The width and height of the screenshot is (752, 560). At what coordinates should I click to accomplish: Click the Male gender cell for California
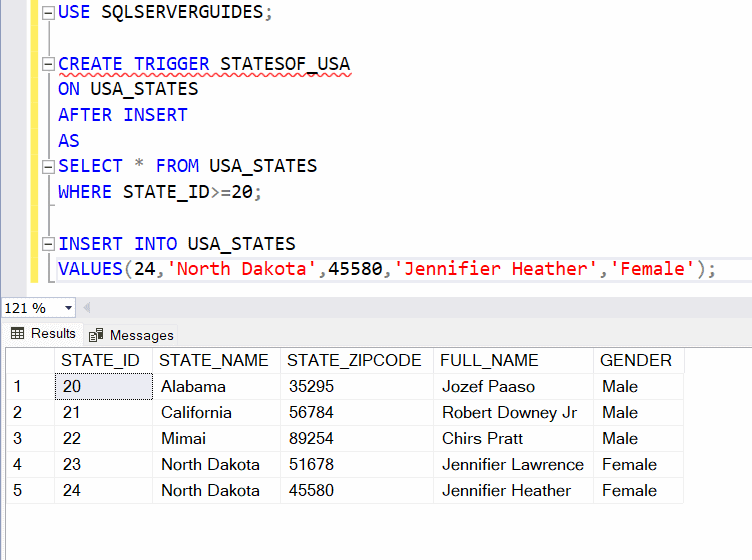tap(638, 412)
